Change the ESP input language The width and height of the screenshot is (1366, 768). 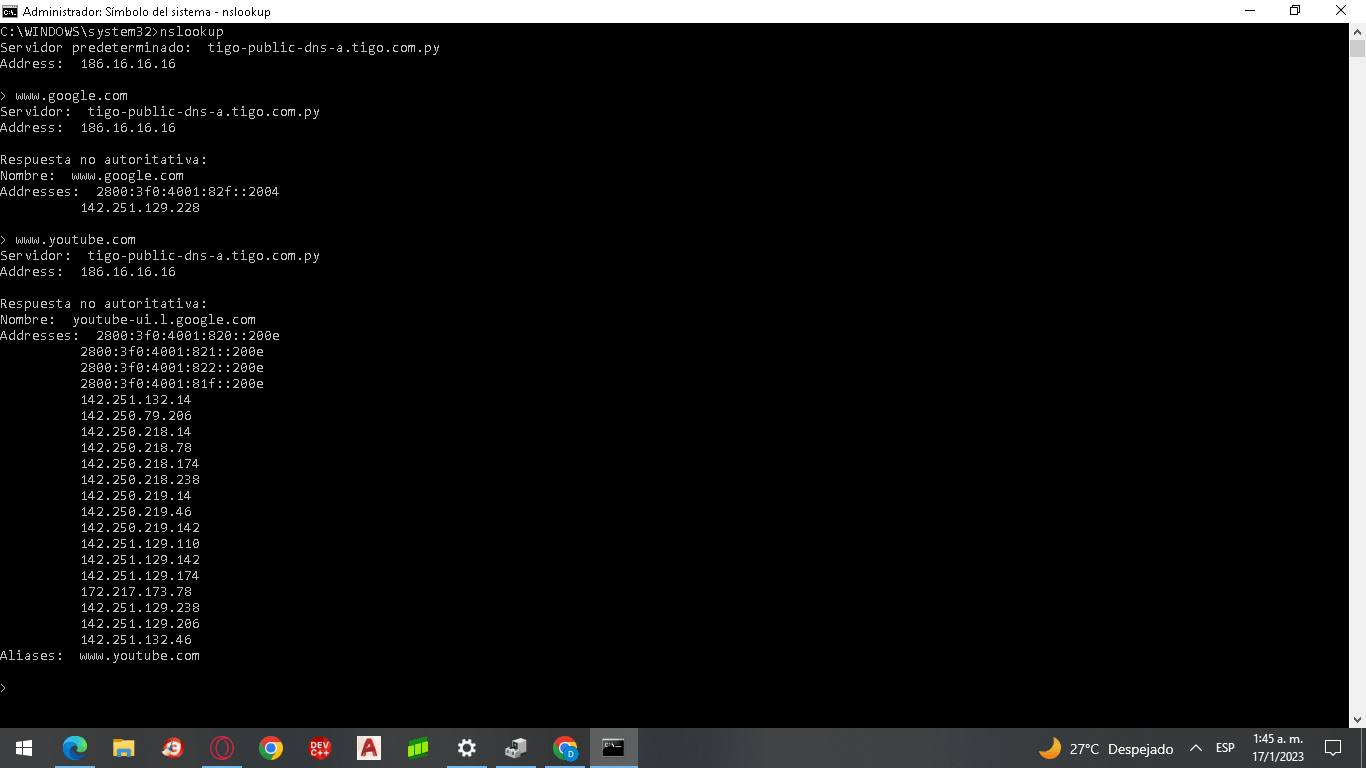click(1225, 748)
